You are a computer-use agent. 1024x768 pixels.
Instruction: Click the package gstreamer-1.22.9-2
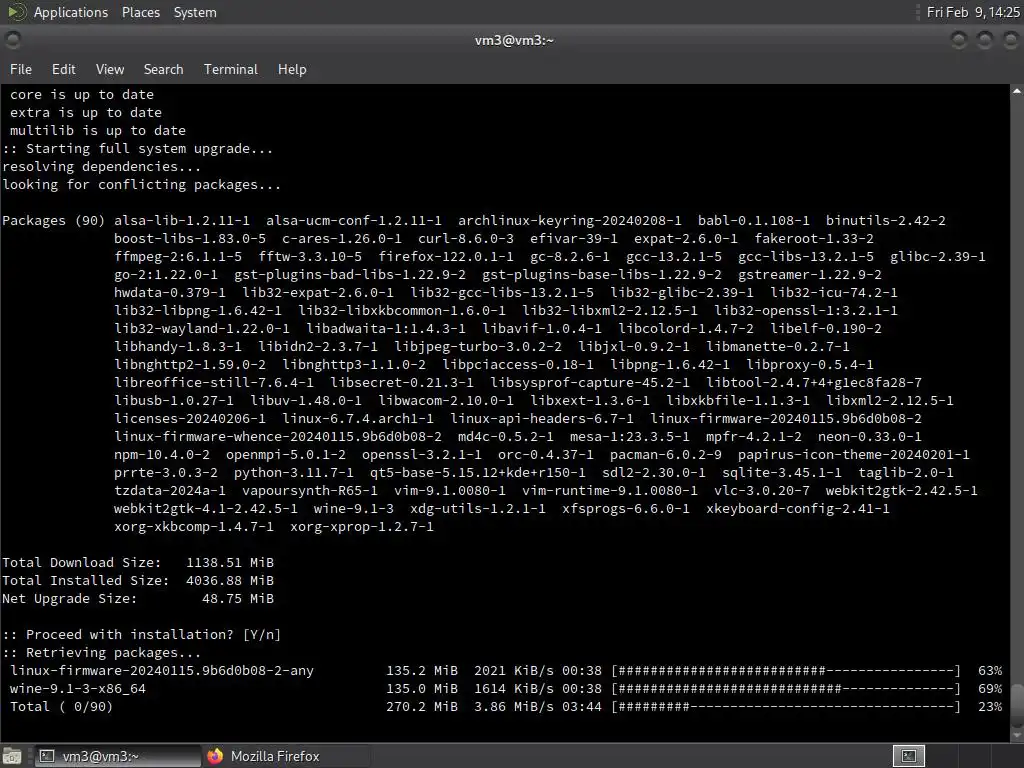point(810,275)
